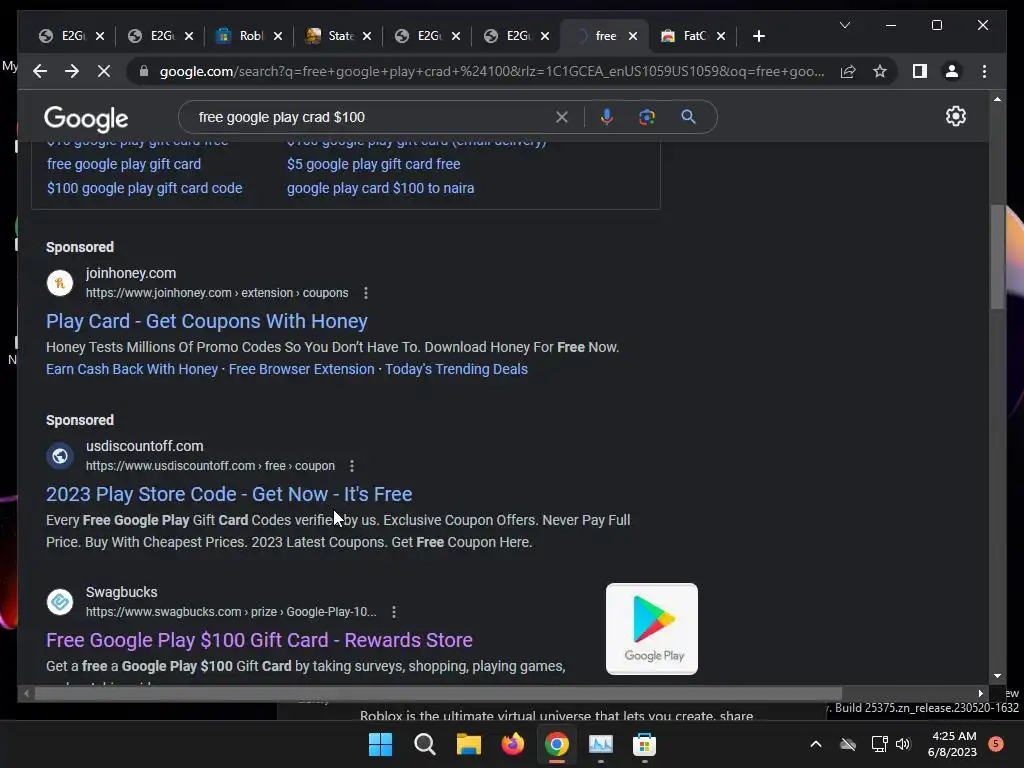
Task: Open the Chrome profile icon
Action: (952, 71)
